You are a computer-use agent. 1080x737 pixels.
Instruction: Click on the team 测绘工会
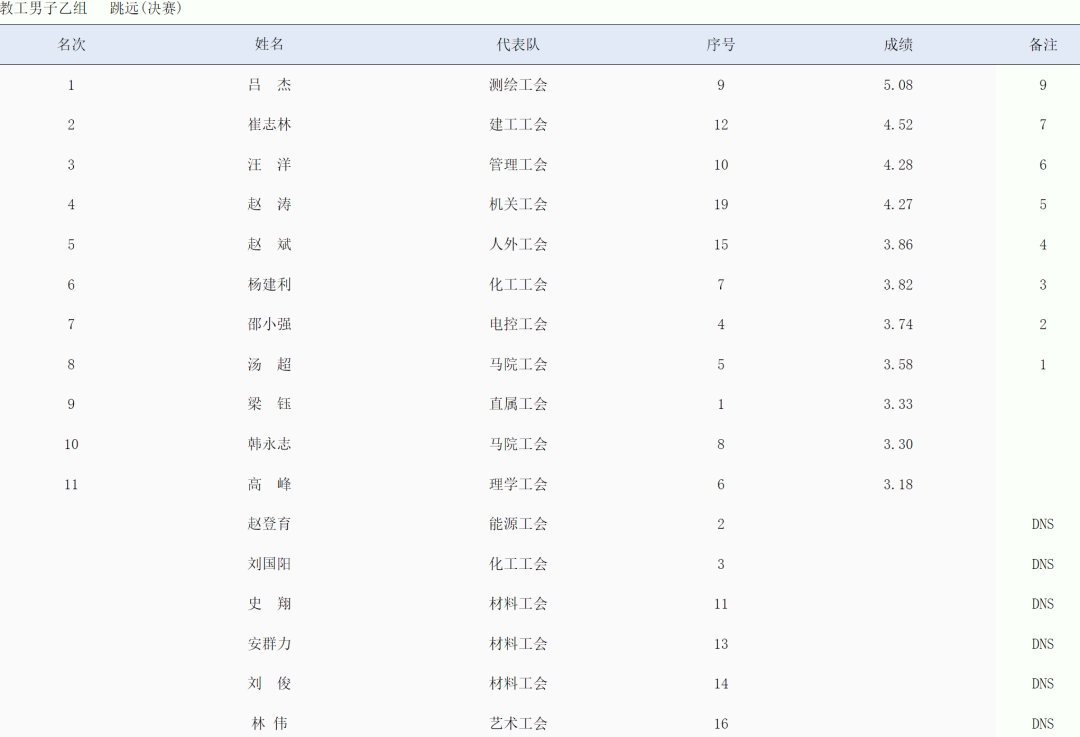click(518, 85)
